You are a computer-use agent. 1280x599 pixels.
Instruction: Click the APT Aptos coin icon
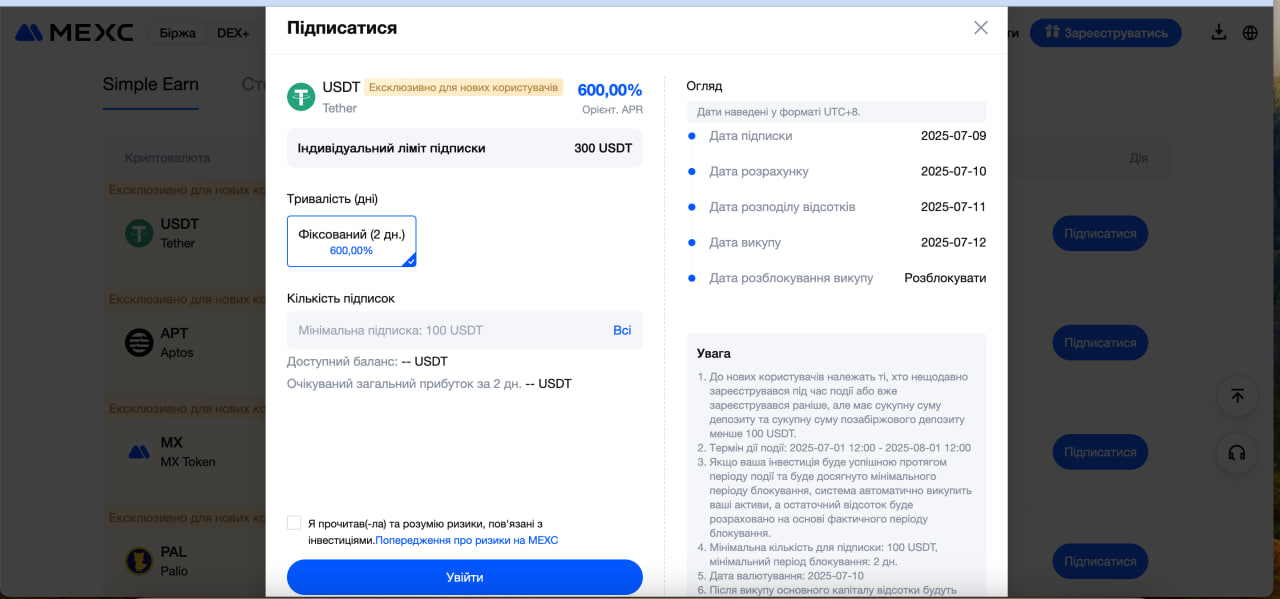click(x=139, y=342)
